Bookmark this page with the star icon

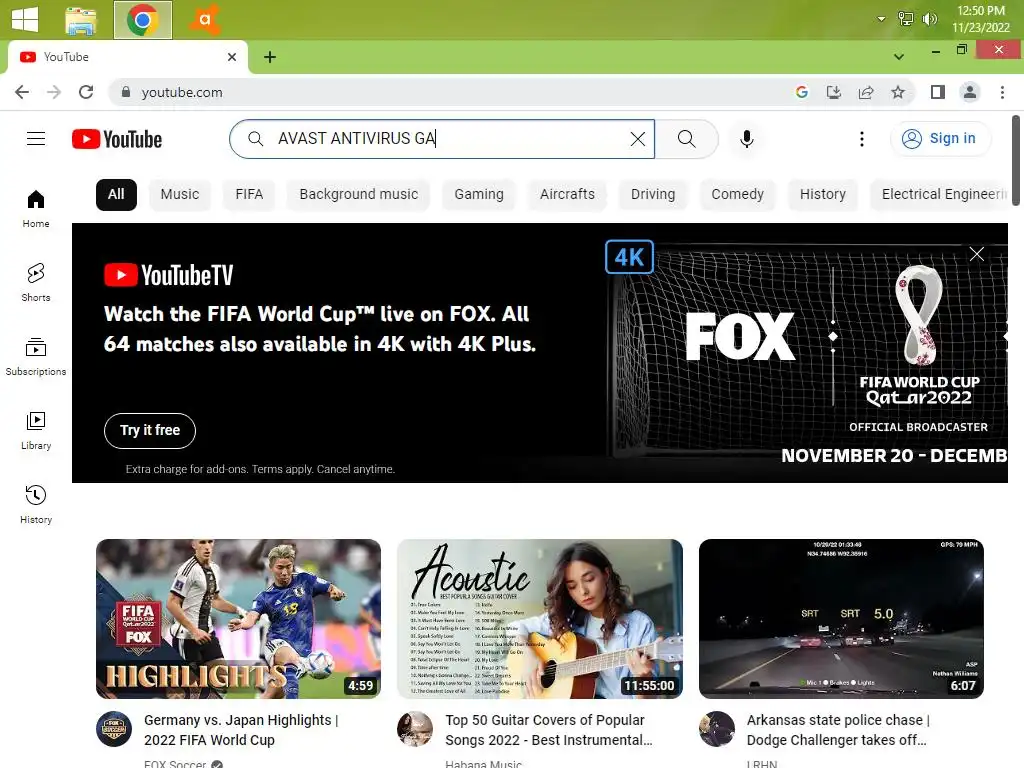click(x=897, y=92)
